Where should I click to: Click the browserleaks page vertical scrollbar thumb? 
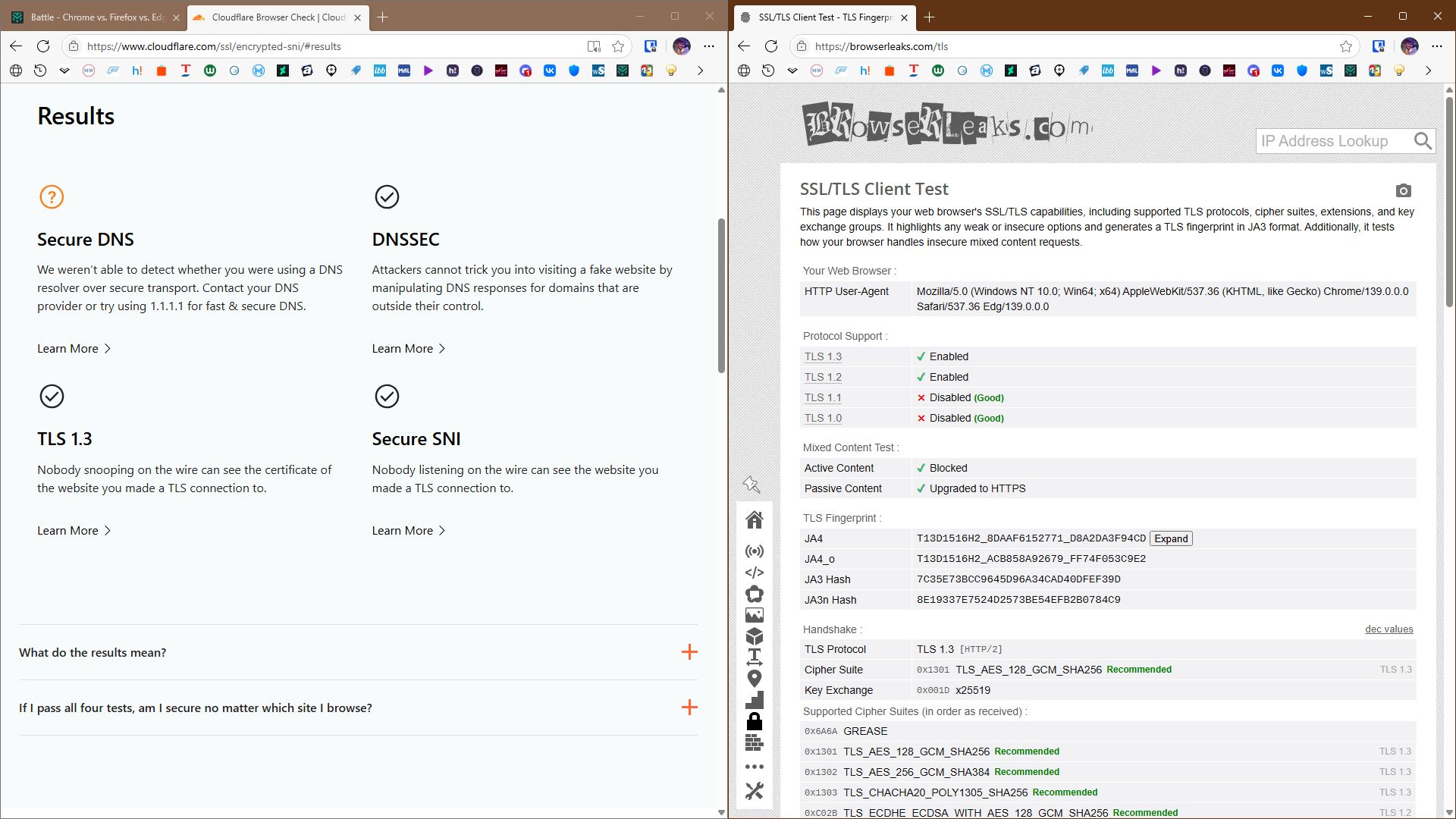[1449, 201]
